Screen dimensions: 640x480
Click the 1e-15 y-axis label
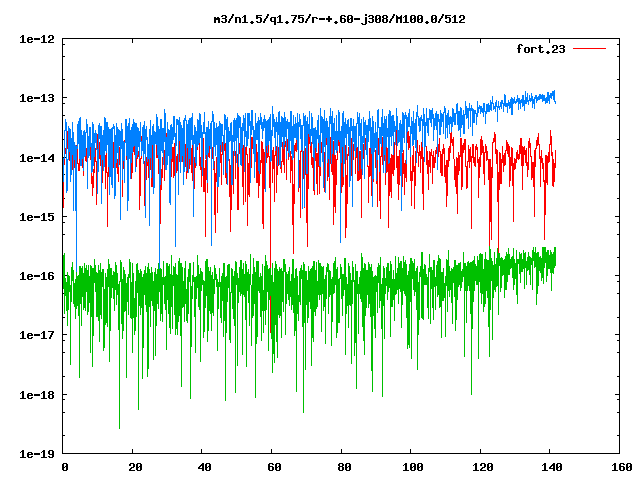point(37,217)
